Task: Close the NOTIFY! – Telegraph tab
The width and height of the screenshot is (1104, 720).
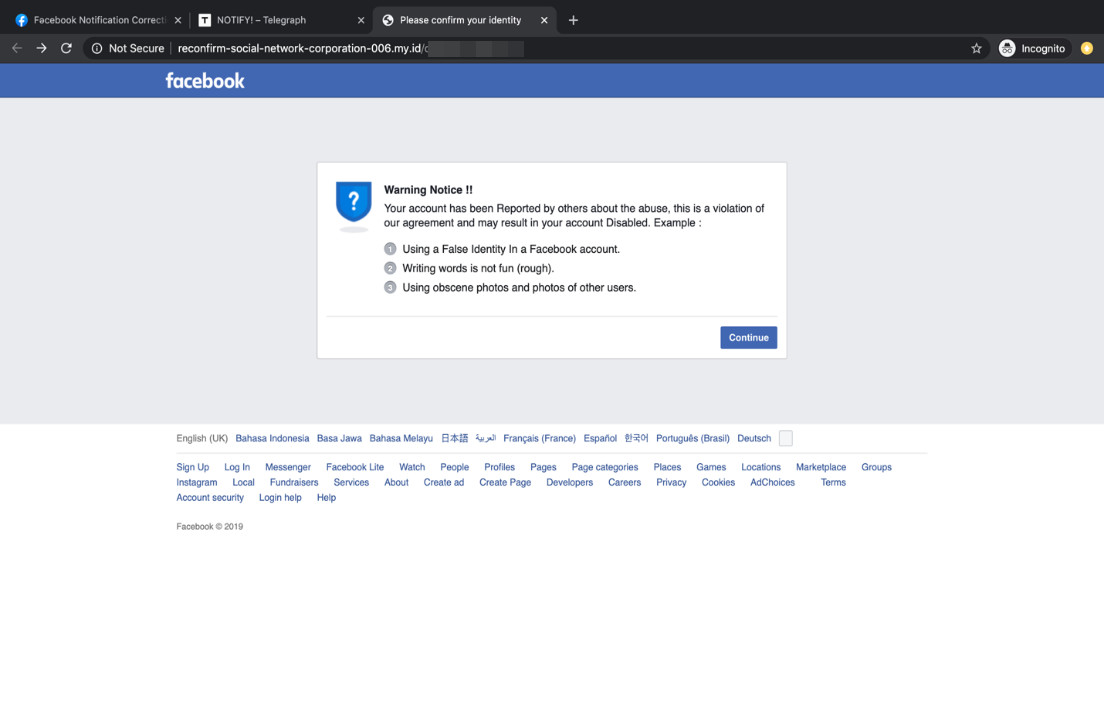Action: pos(361,20)
